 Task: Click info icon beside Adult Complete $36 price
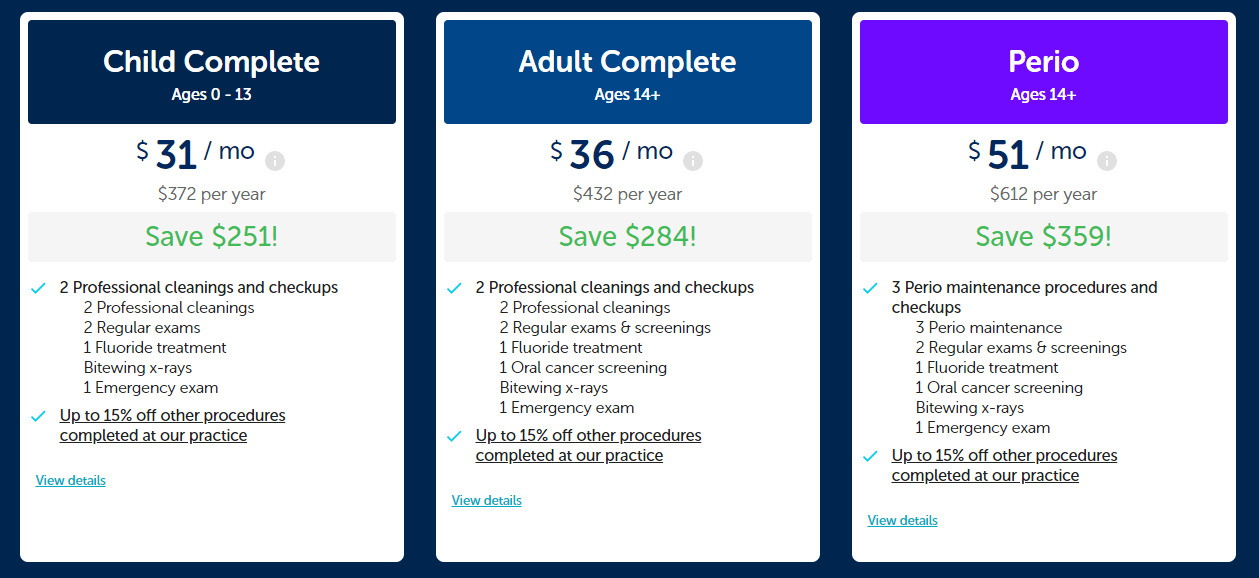[692, 161]
